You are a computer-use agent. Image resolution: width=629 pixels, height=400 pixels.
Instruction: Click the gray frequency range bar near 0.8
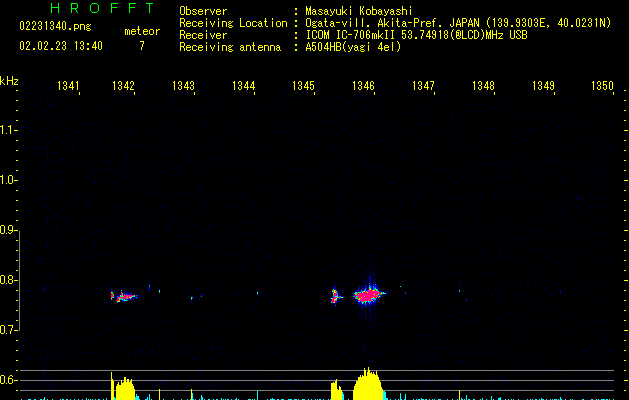click(19, 281)
